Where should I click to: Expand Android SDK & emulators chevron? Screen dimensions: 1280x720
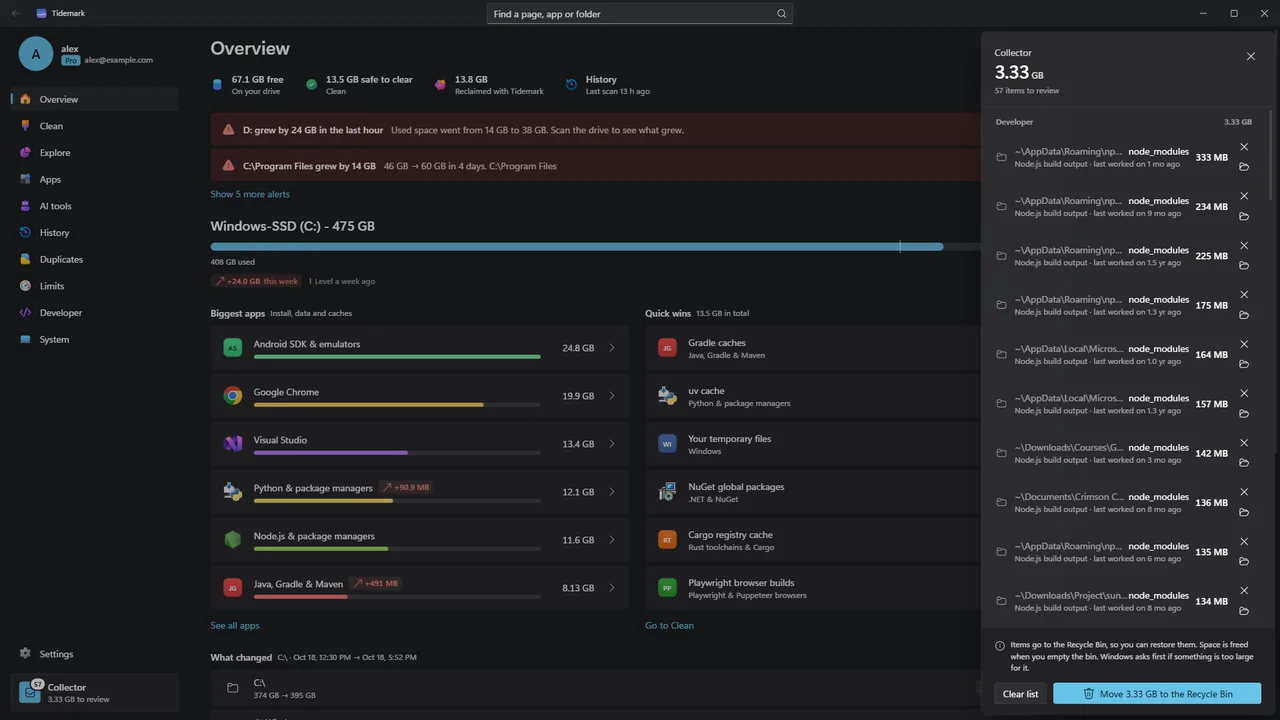click(x=612, y=348)
